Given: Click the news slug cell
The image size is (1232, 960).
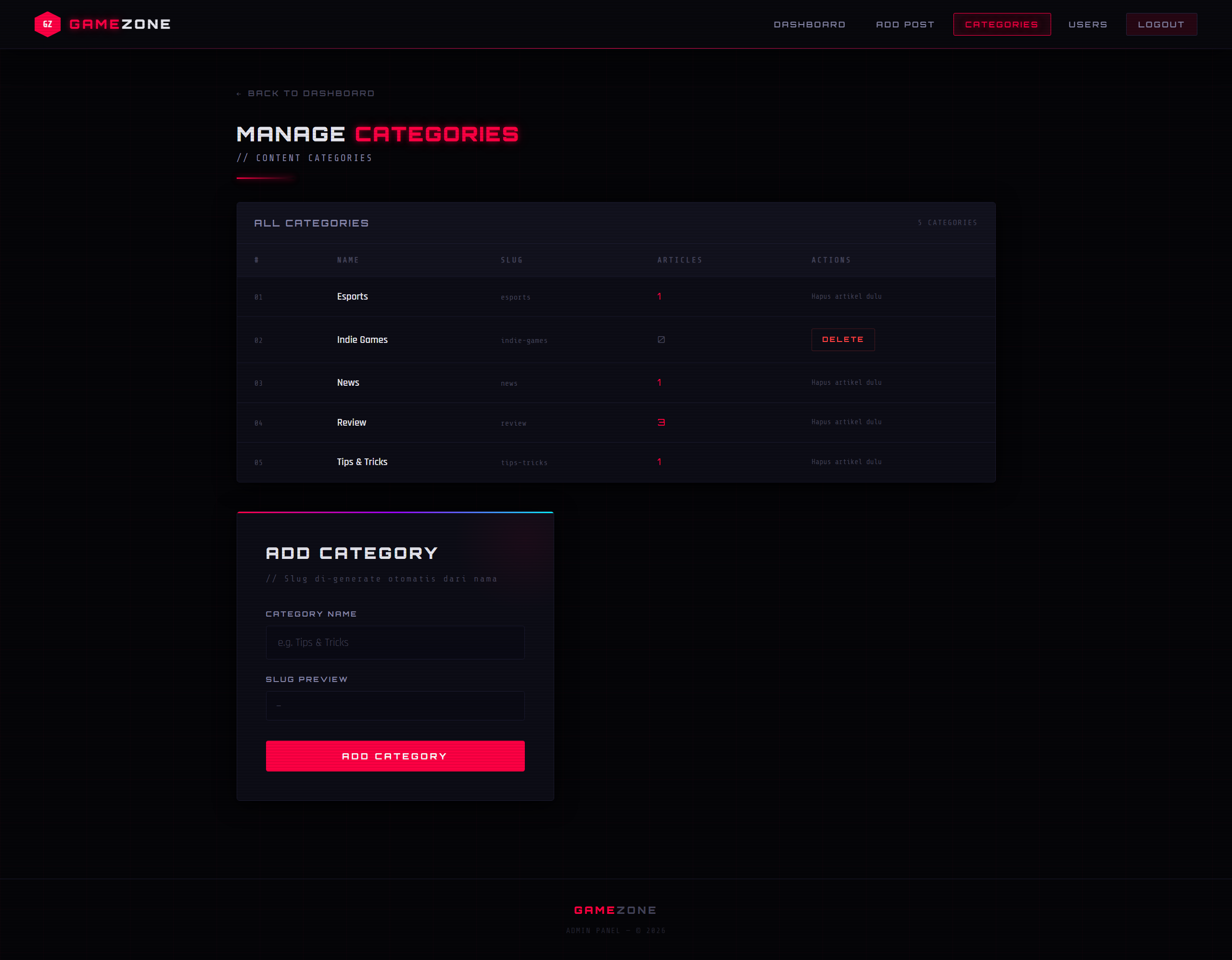Looking at the screenshot, I should pos(509,383).
